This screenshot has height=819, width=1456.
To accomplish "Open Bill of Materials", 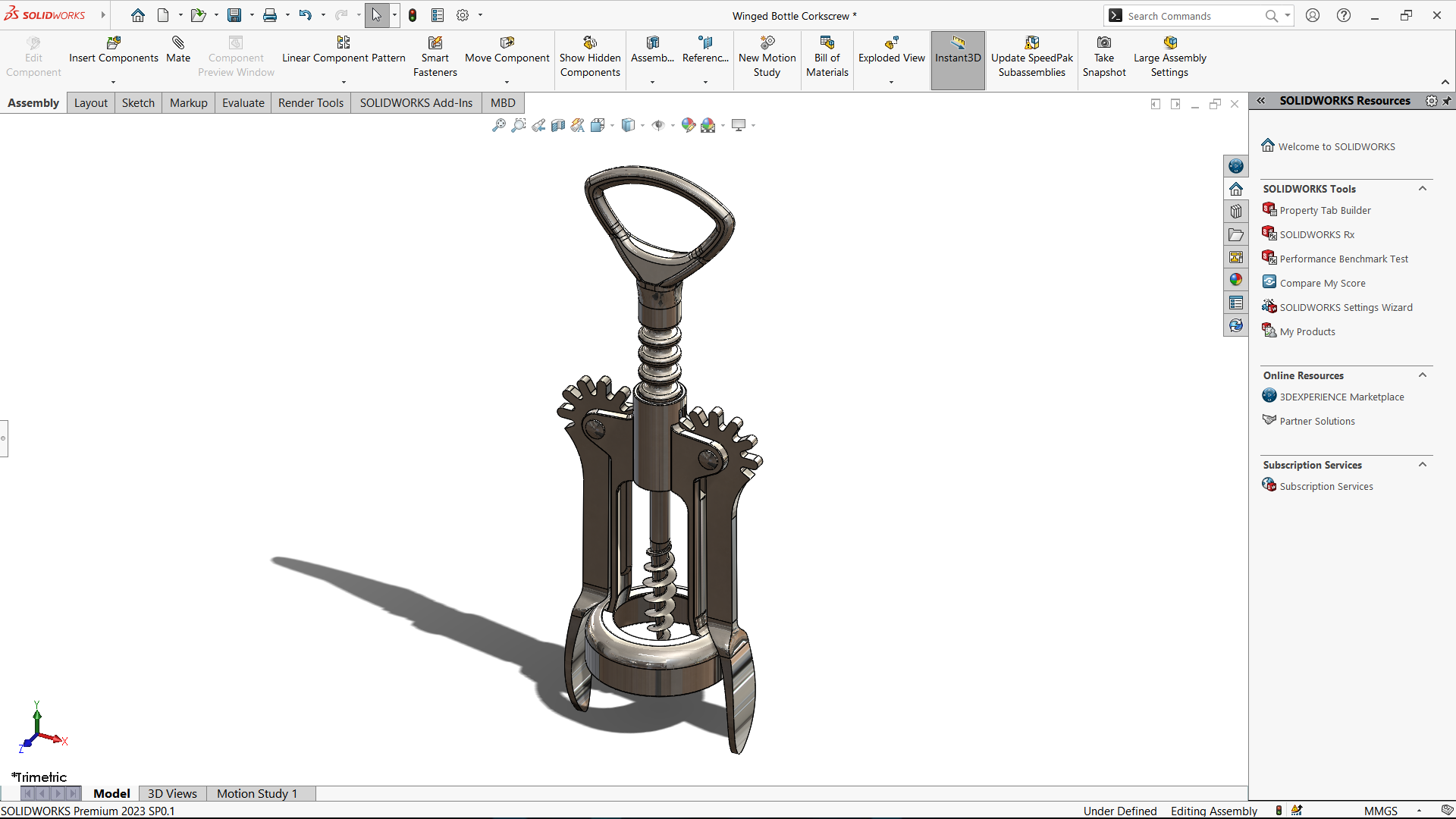I will pos(827,57).
